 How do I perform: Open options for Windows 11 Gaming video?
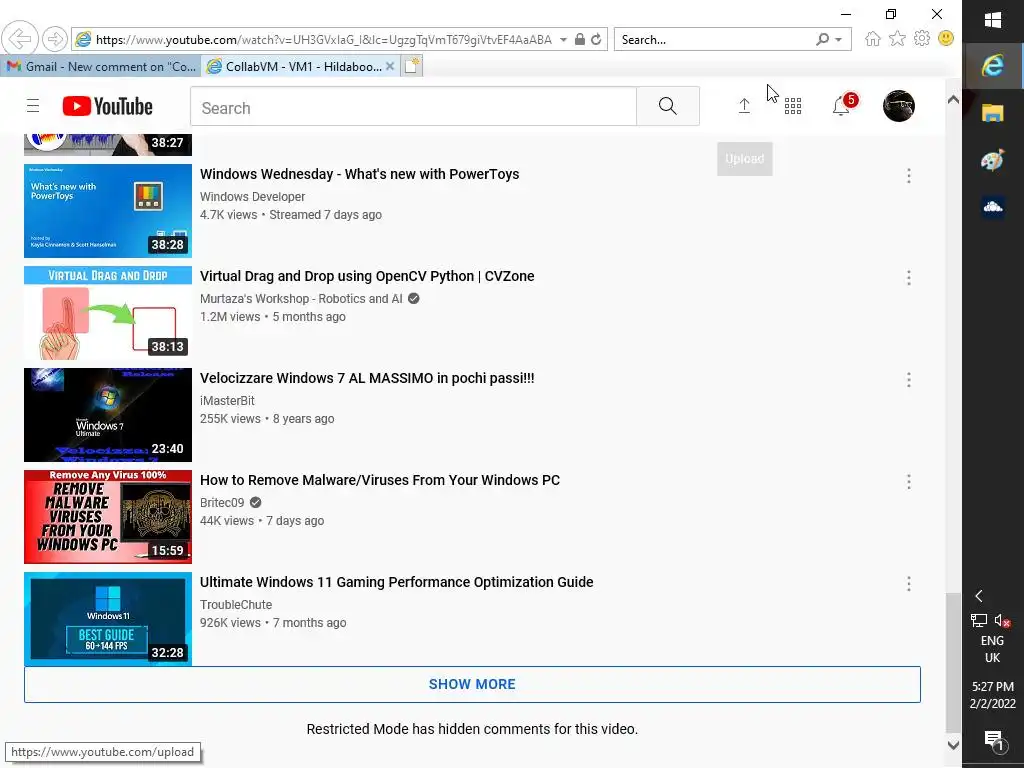point(908,584)
